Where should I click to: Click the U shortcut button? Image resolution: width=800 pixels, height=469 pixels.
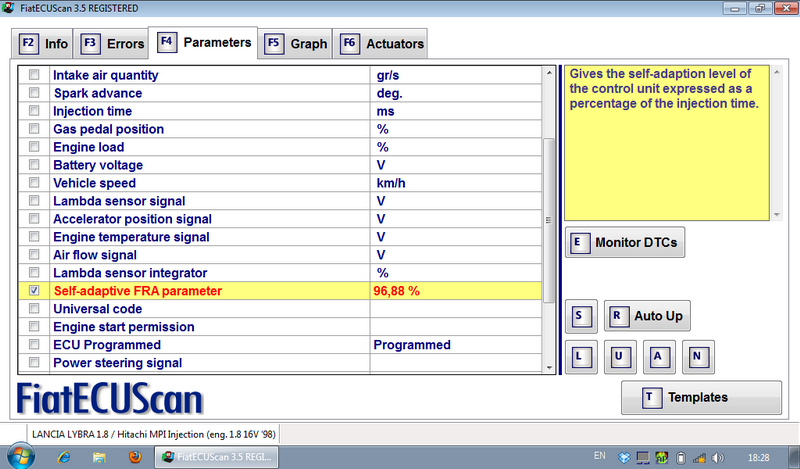(619, 356)
